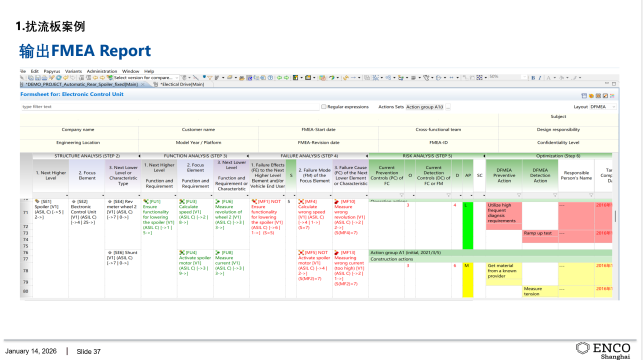This screenshot has width=643, height=360.
Task: Open the Administration menu
Action: pos(102,71)
